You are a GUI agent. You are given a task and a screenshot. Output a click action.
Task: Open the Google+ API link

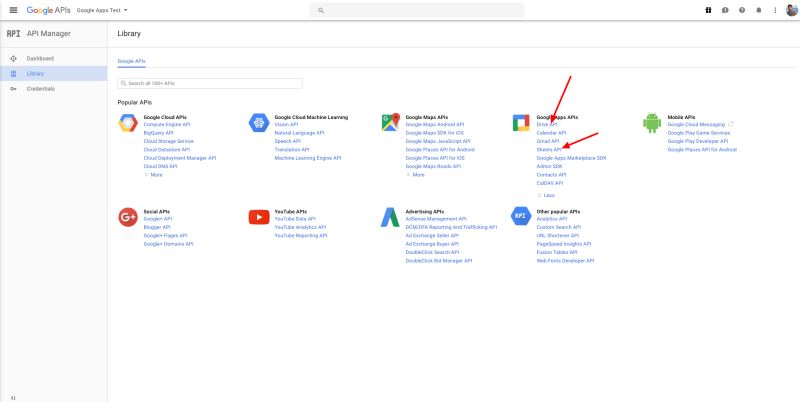coord(158,219)
